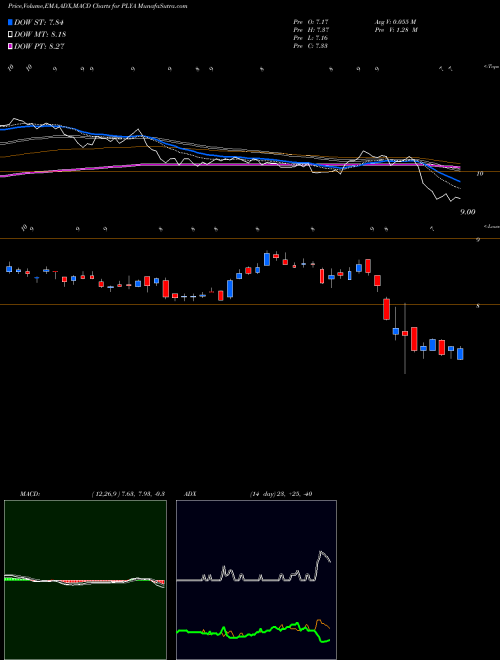Select the 'DOW PT: 8.27' legend text
The image size is (500, 660).
click(39, 46)
